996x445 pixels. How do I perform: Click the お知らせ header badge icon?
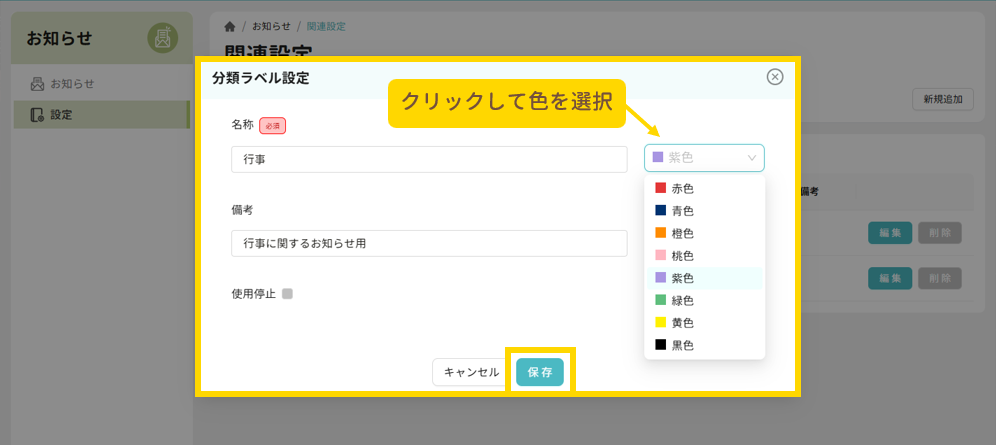[x=162, y=39]
